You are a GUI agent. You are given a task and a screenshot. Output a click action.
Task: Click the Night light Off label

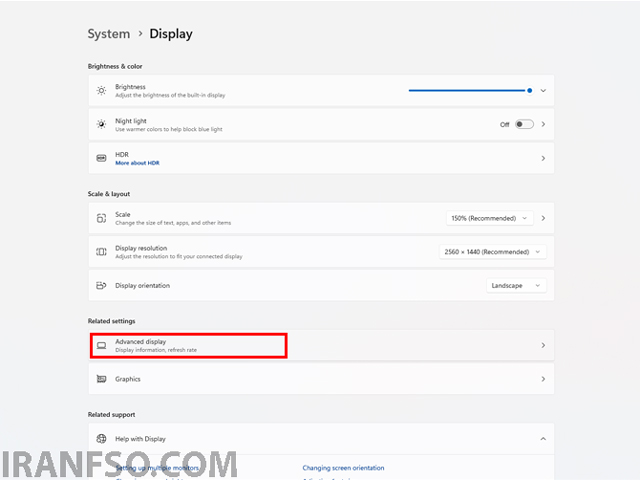coord(504,124)
